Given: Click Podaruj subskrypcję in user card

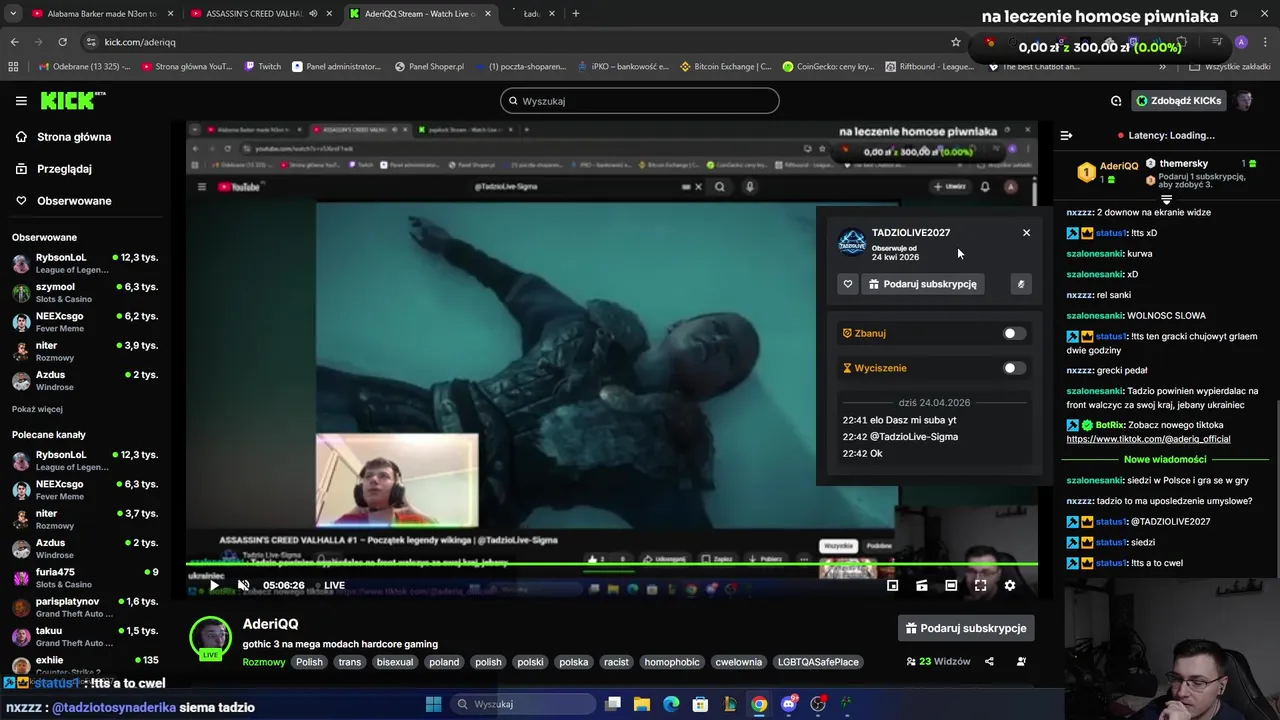Looking at the screenshot, I should coord(922,284).
